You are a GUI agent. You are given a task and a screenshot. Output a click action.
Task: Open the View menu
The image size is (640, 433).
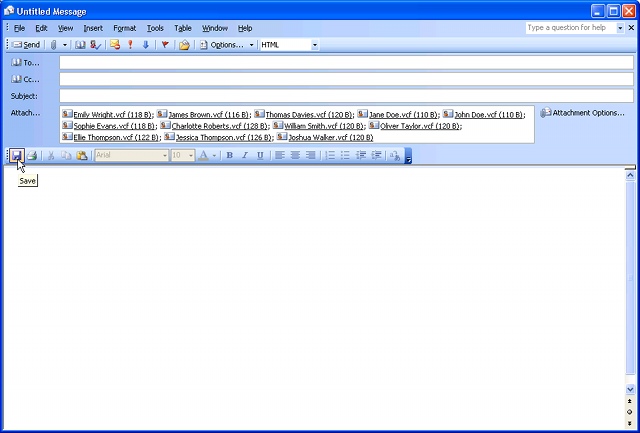(65, 28)
